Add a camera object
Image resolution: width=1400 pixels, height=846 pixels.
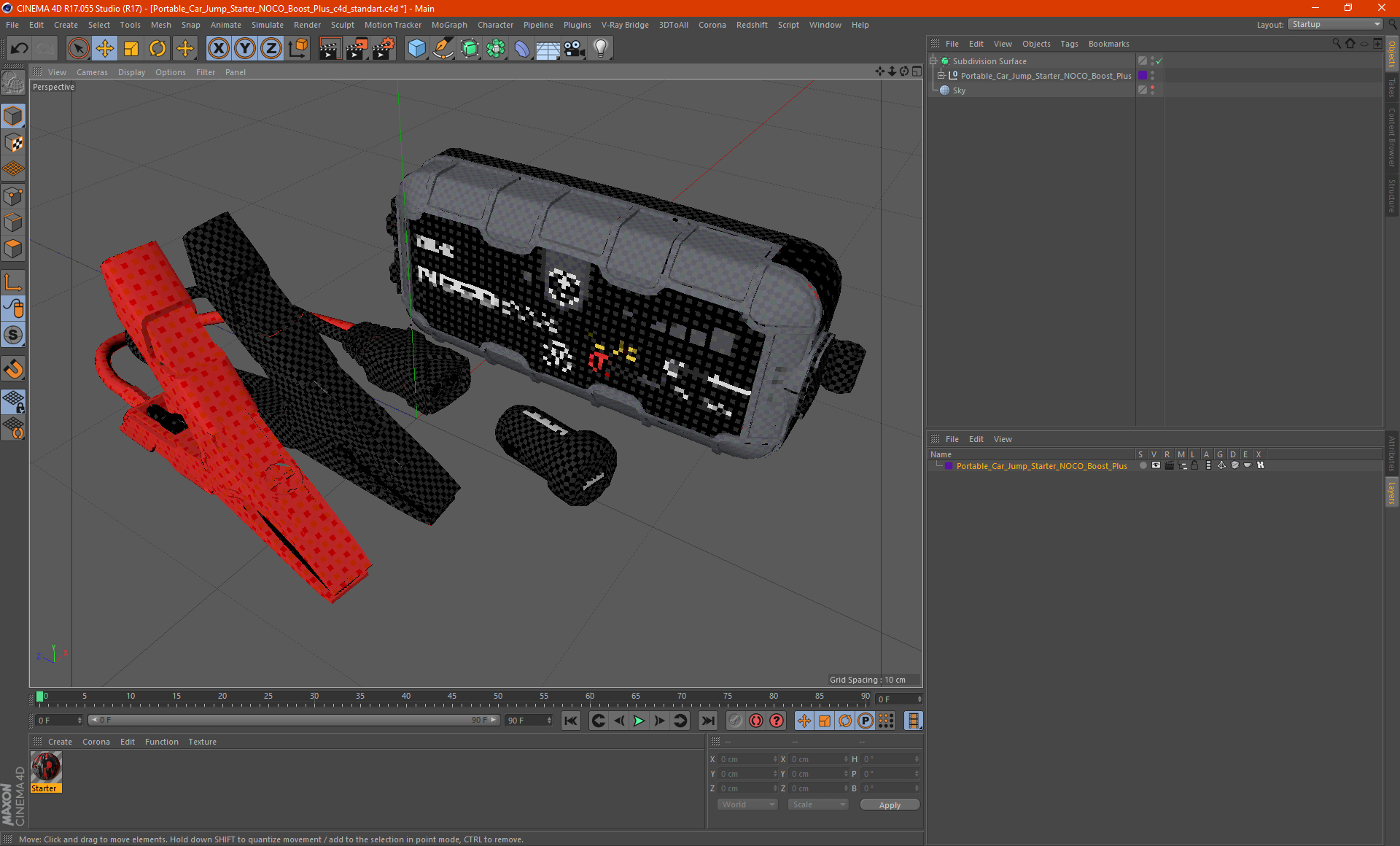click(574, 49)
